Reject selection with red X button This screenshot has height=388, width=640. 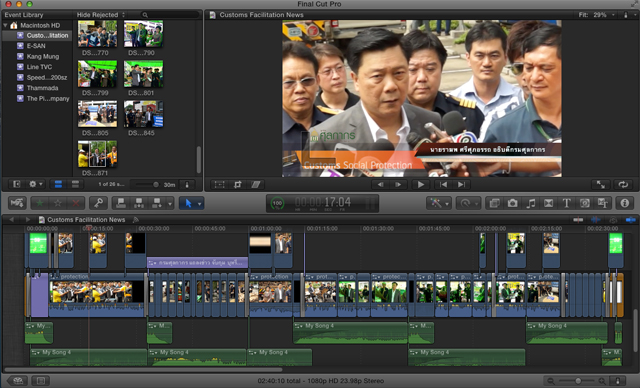tap(76, 203)
